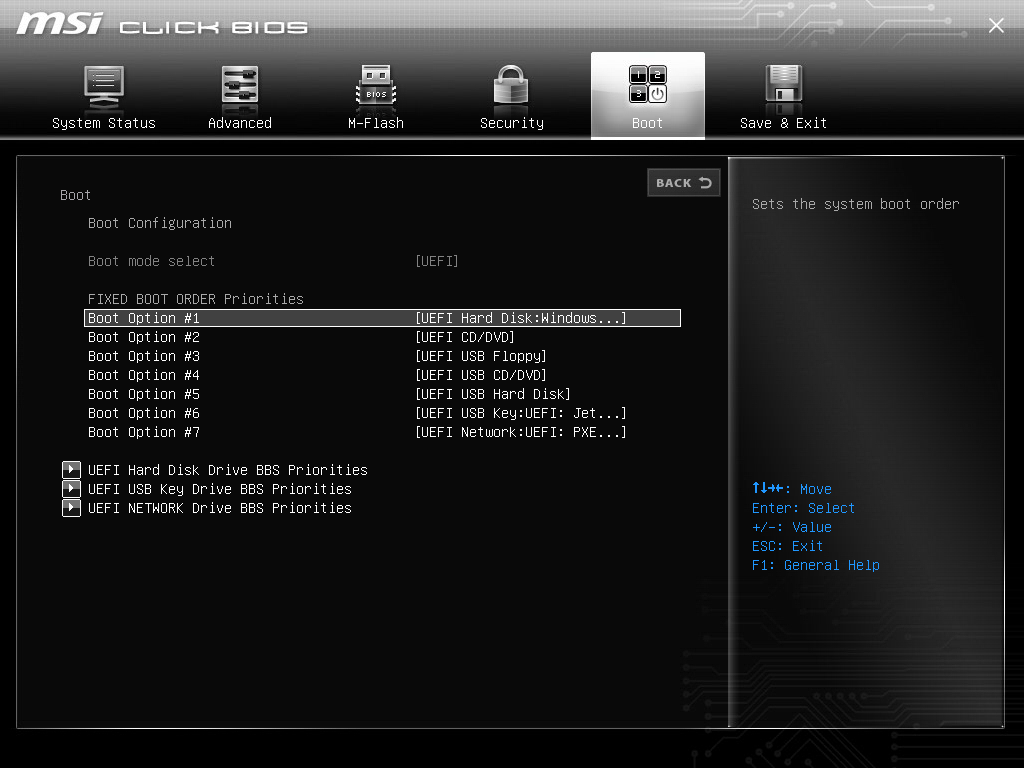Open UEFI USB Key Drive BBS Priorities
This screenshot has height=768, width=1024.
coord(219,489)
